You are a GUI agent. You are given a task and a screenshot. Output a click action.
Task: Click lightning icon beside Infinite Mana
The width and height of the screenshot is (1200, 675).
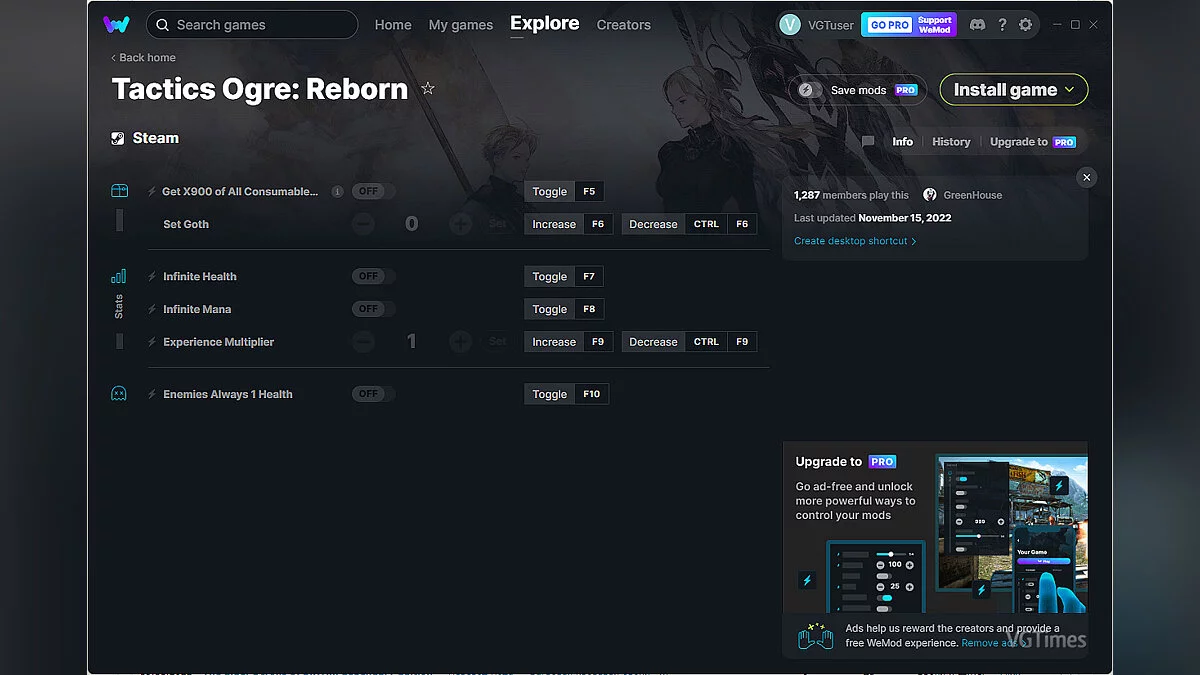(x=152, y=310)
